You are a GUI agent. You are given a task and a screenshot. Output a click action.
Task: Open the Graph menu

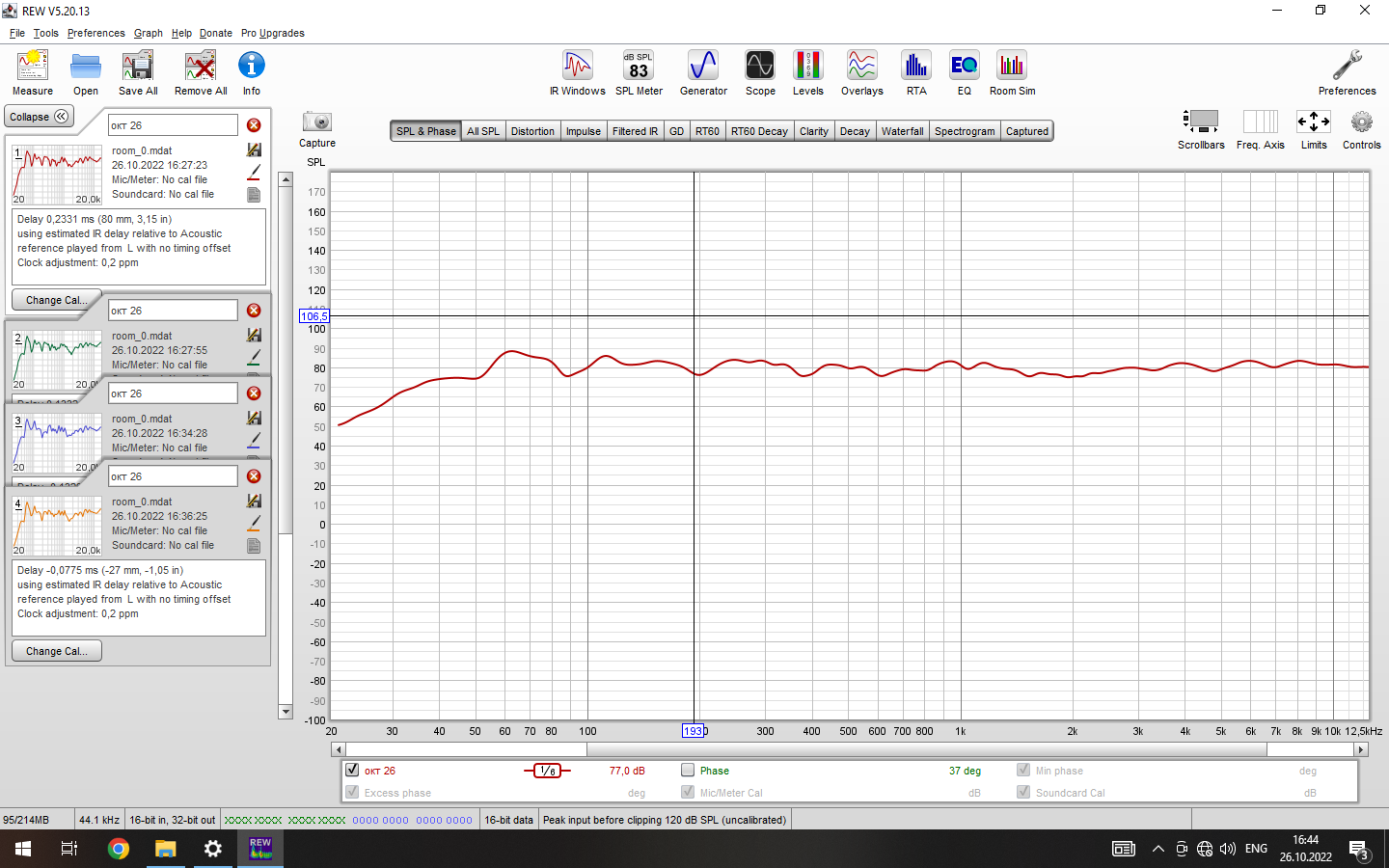(149, 33)
